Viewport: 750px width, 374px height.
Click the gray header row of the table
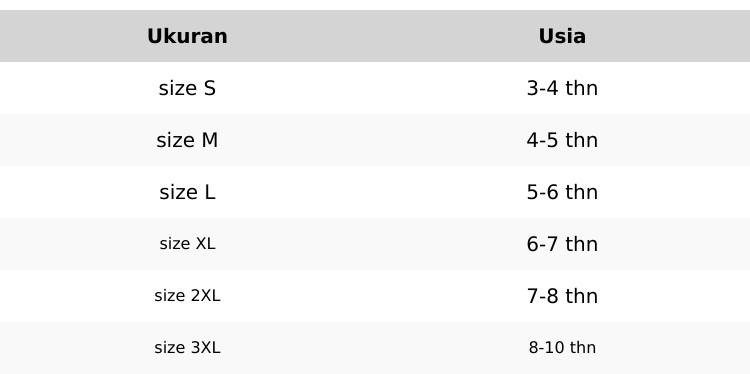click(375, 36)
